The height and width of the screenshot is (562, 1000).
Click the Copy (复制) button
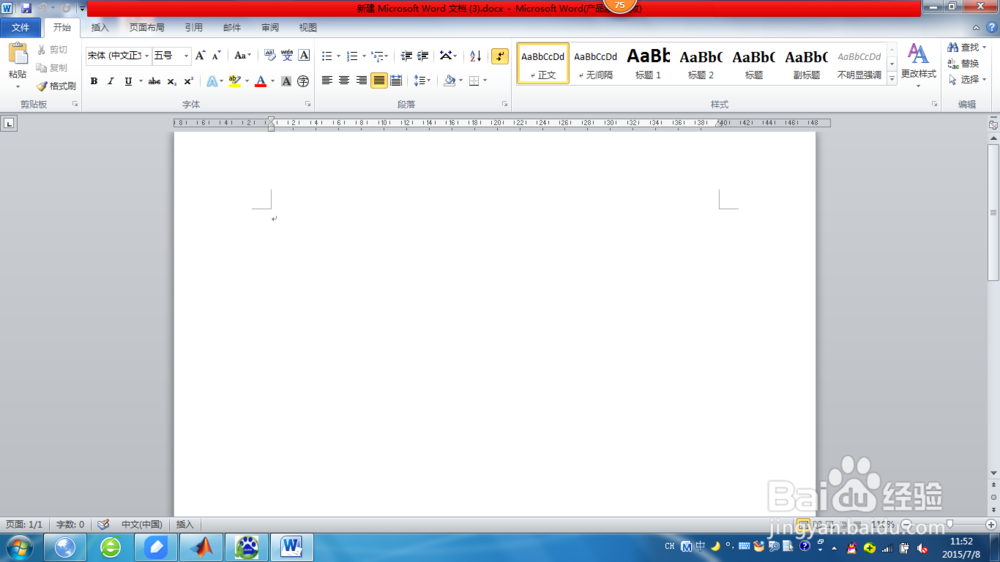tap(52, 68)
